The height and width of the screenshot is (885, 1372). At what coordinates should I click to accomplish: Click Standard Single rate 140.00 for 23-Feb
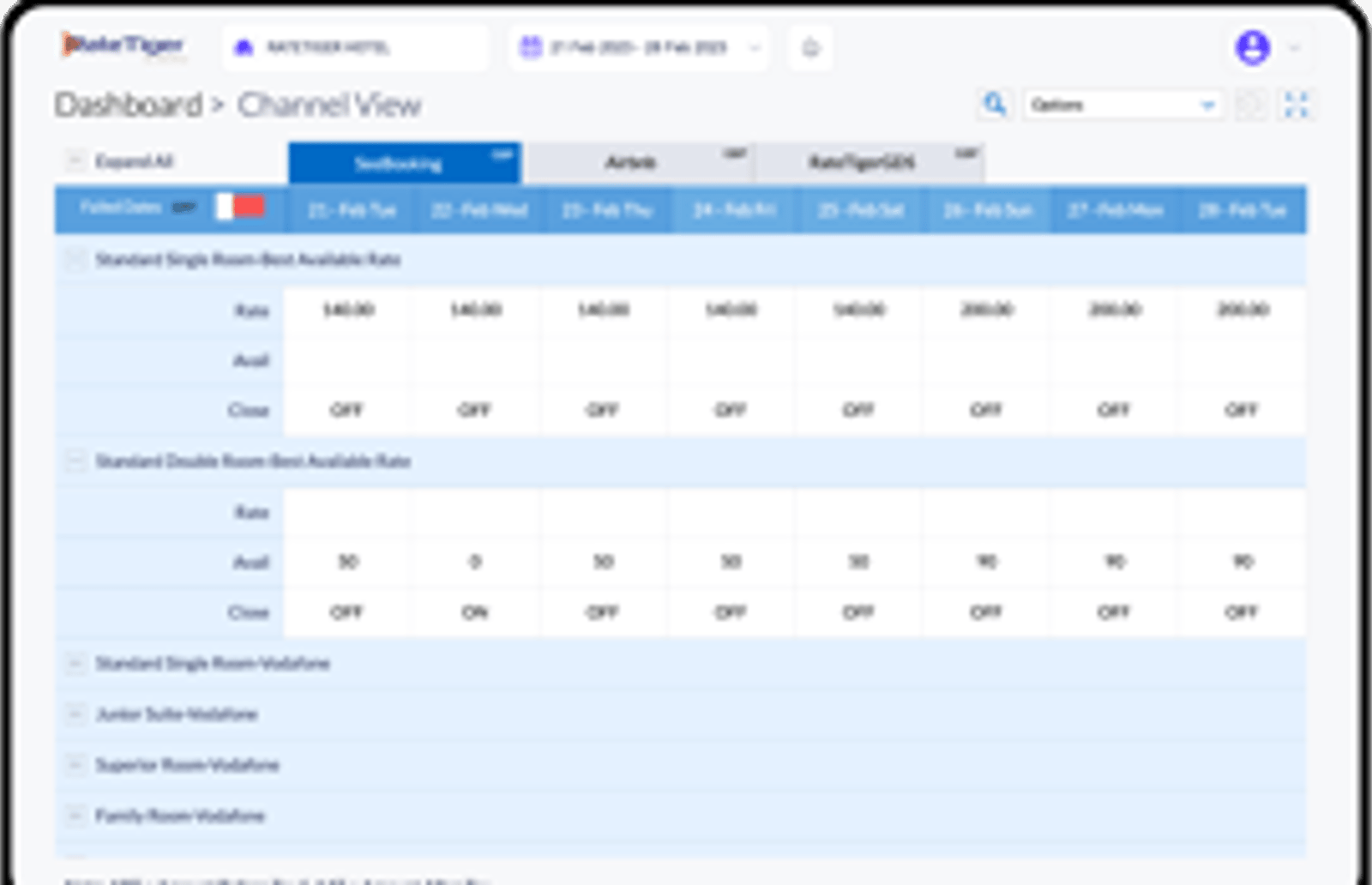tap(604, 310)
